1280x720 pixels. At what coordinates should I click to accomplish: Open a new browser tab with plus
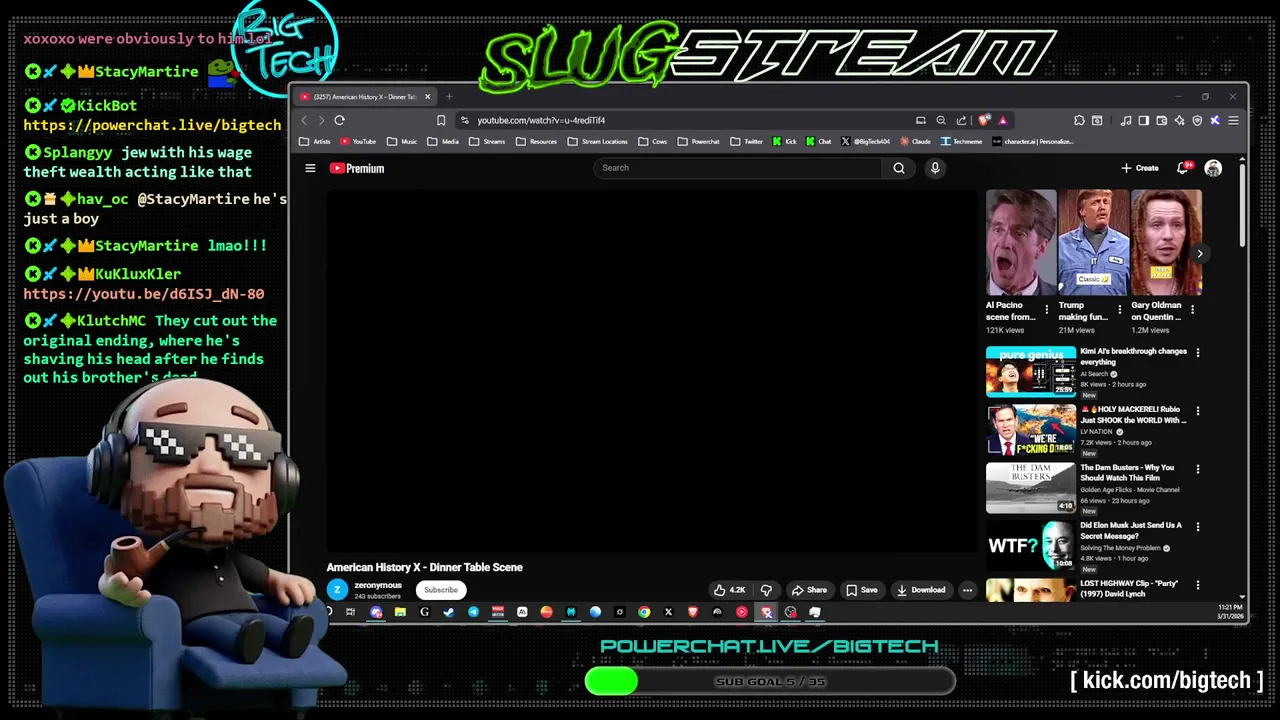[x=449, y=97]
